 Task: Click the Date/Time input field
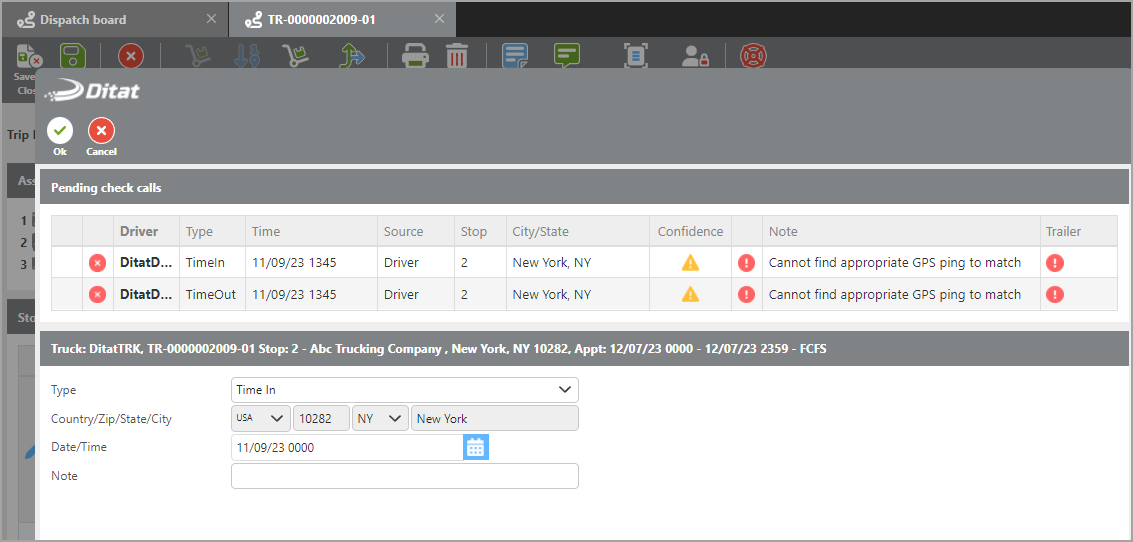[346, 448]
